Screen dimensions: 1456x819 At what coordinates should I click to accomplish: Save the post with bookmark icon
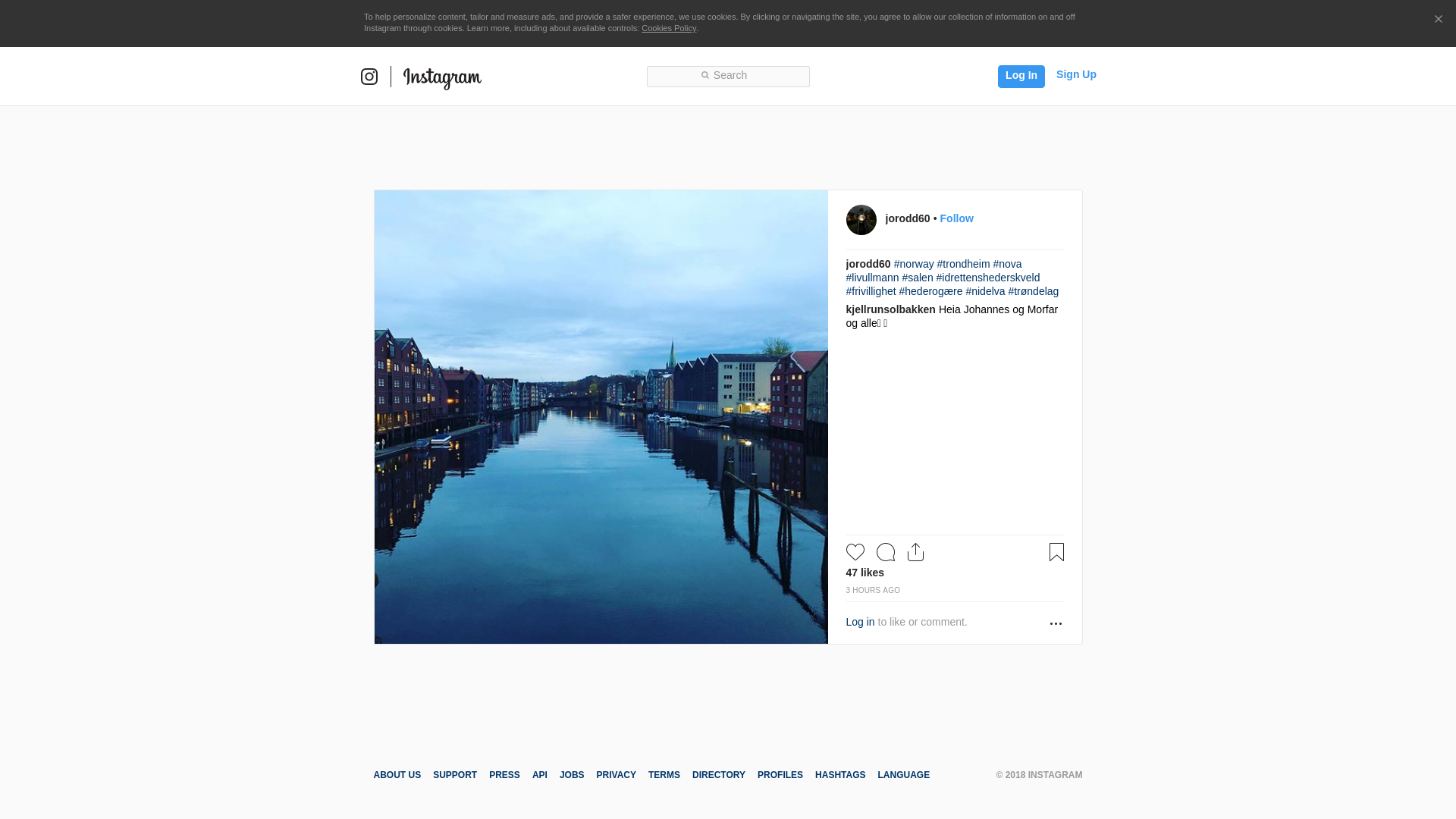pyautogui.click(x=1056, y=552)
